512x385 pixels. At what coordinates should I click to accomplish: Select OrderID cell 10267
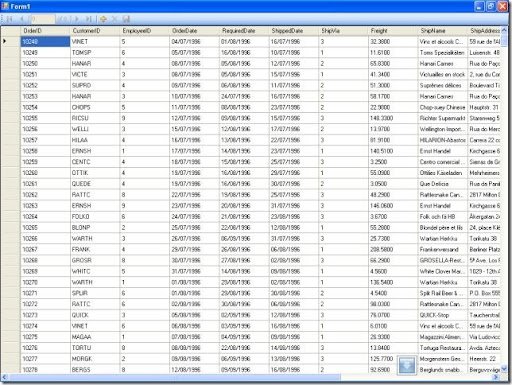(x=45, y=249)
